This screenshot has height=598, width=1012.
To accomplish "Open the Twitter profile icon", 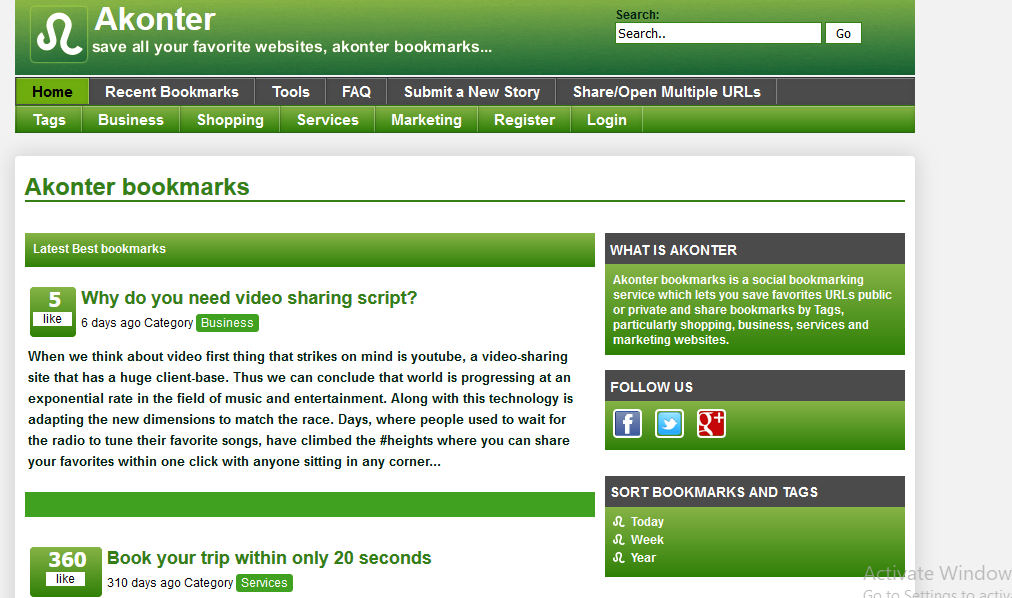I will tap(669, 423).
